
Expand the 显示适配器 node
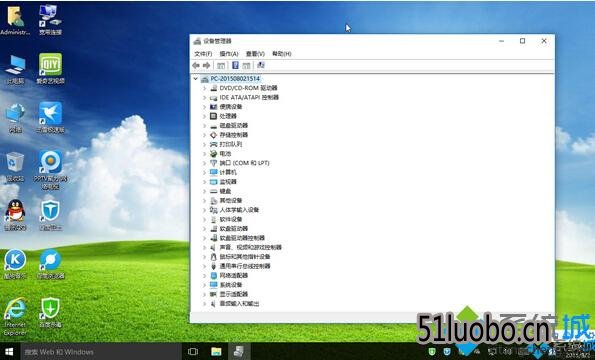tap(205, 294)
